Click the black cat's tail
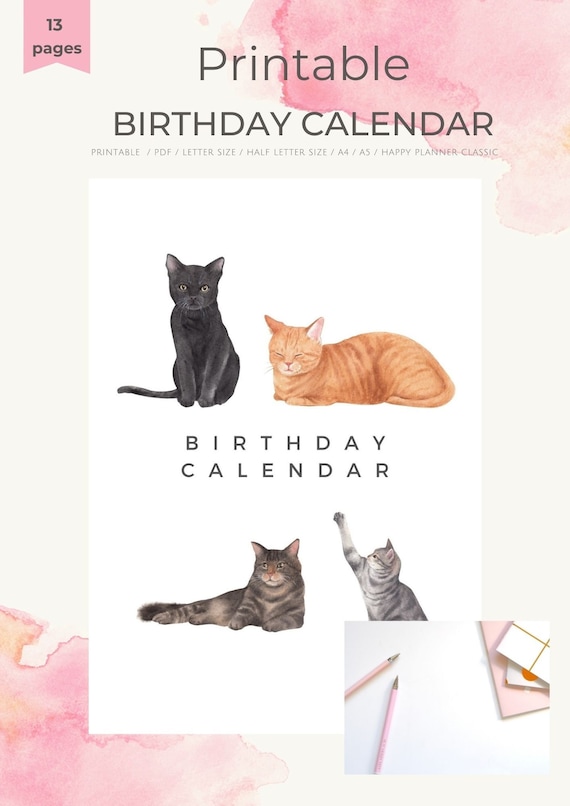Image resolution: width=570 pixels, height=806 pixels. [x=146, y=392]
